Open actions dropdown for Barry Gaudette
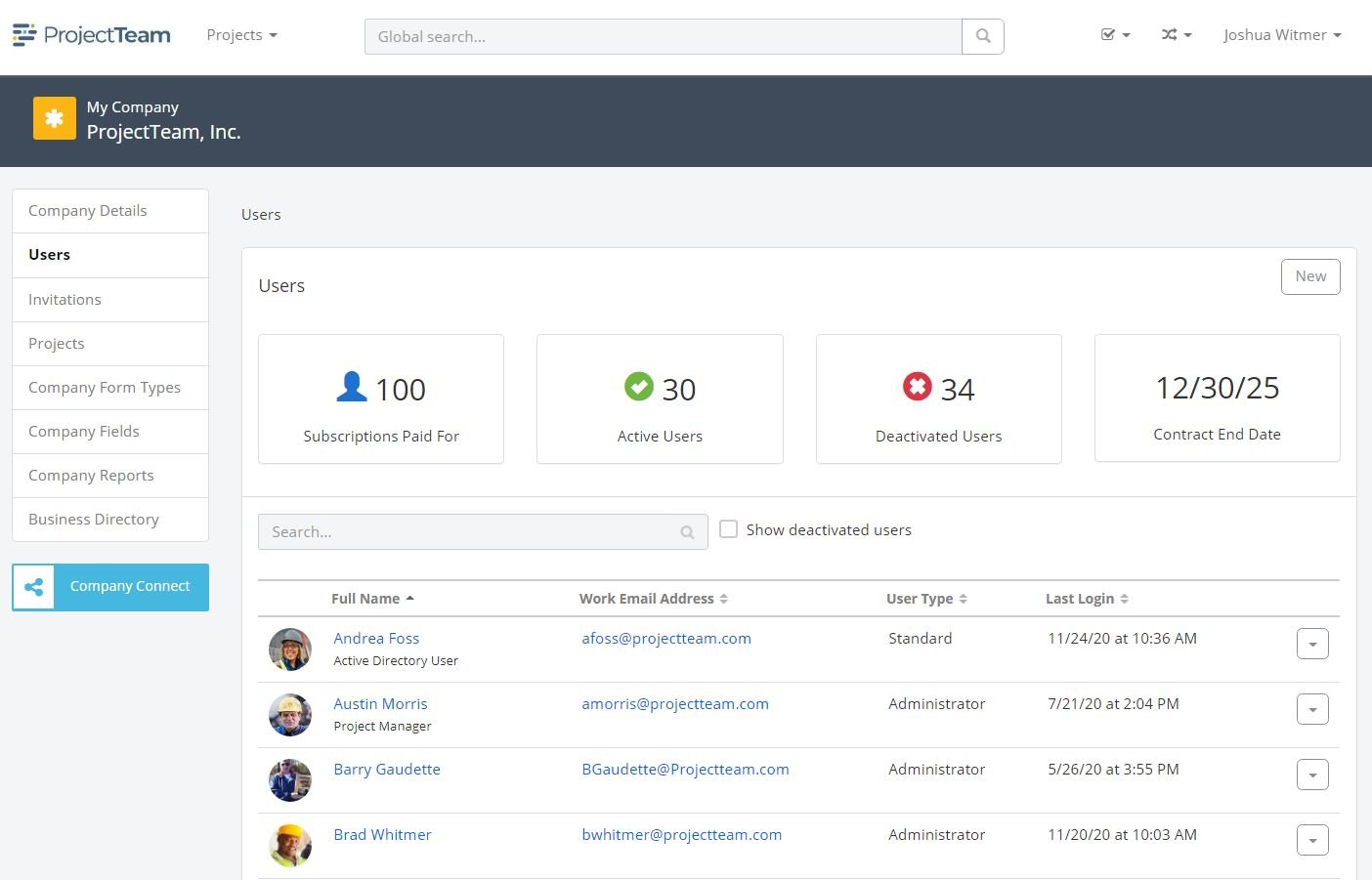 1312,775
